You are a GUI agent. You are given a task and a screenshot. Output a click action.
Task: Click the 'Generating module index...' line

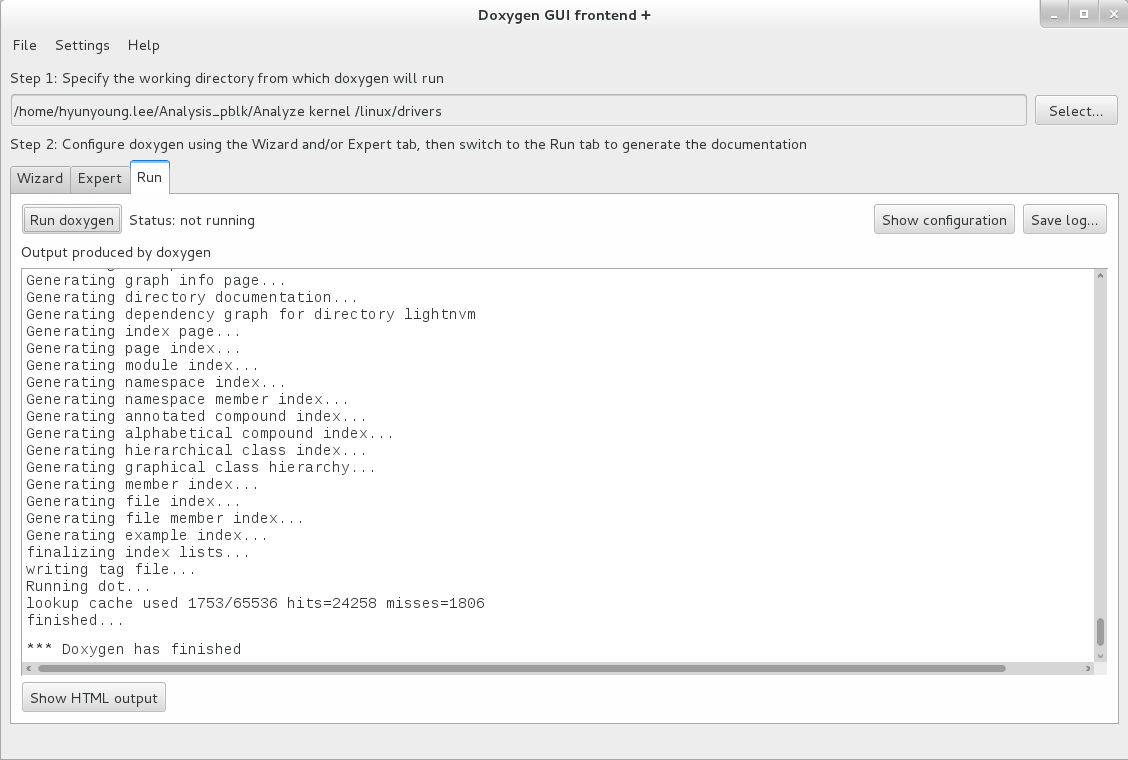142,366
